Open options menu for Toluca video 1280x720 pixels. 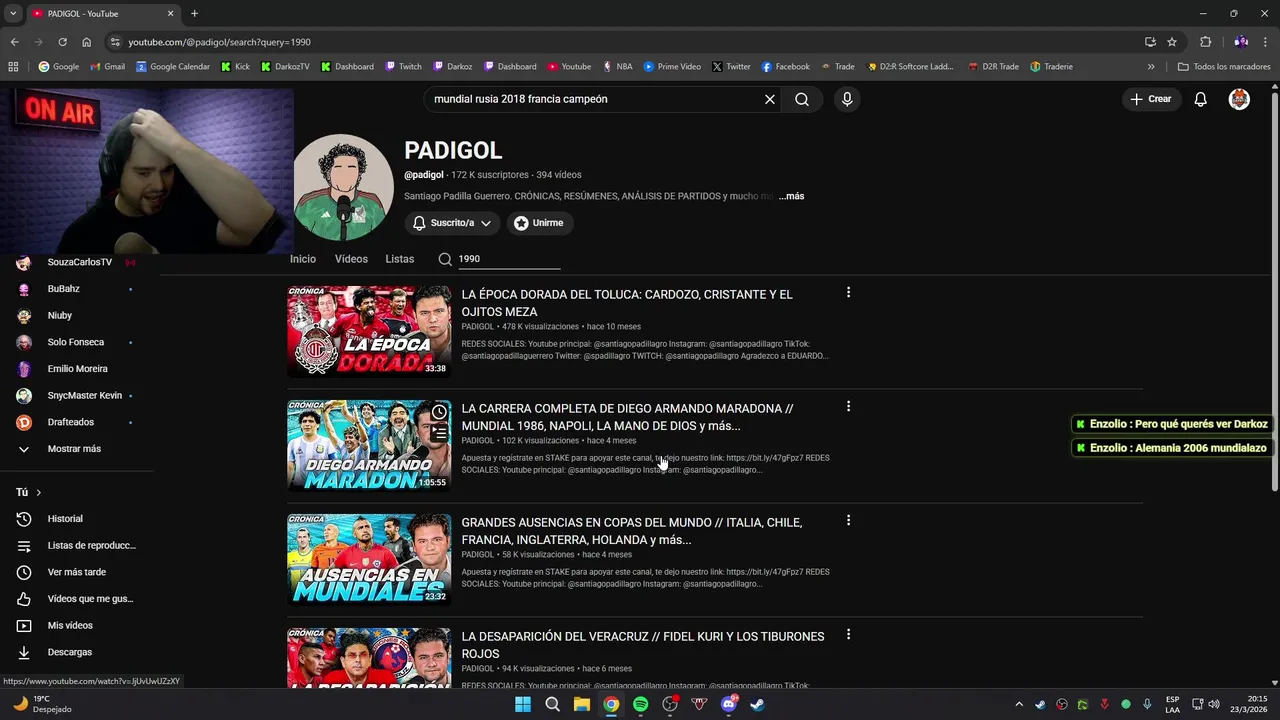848,293
